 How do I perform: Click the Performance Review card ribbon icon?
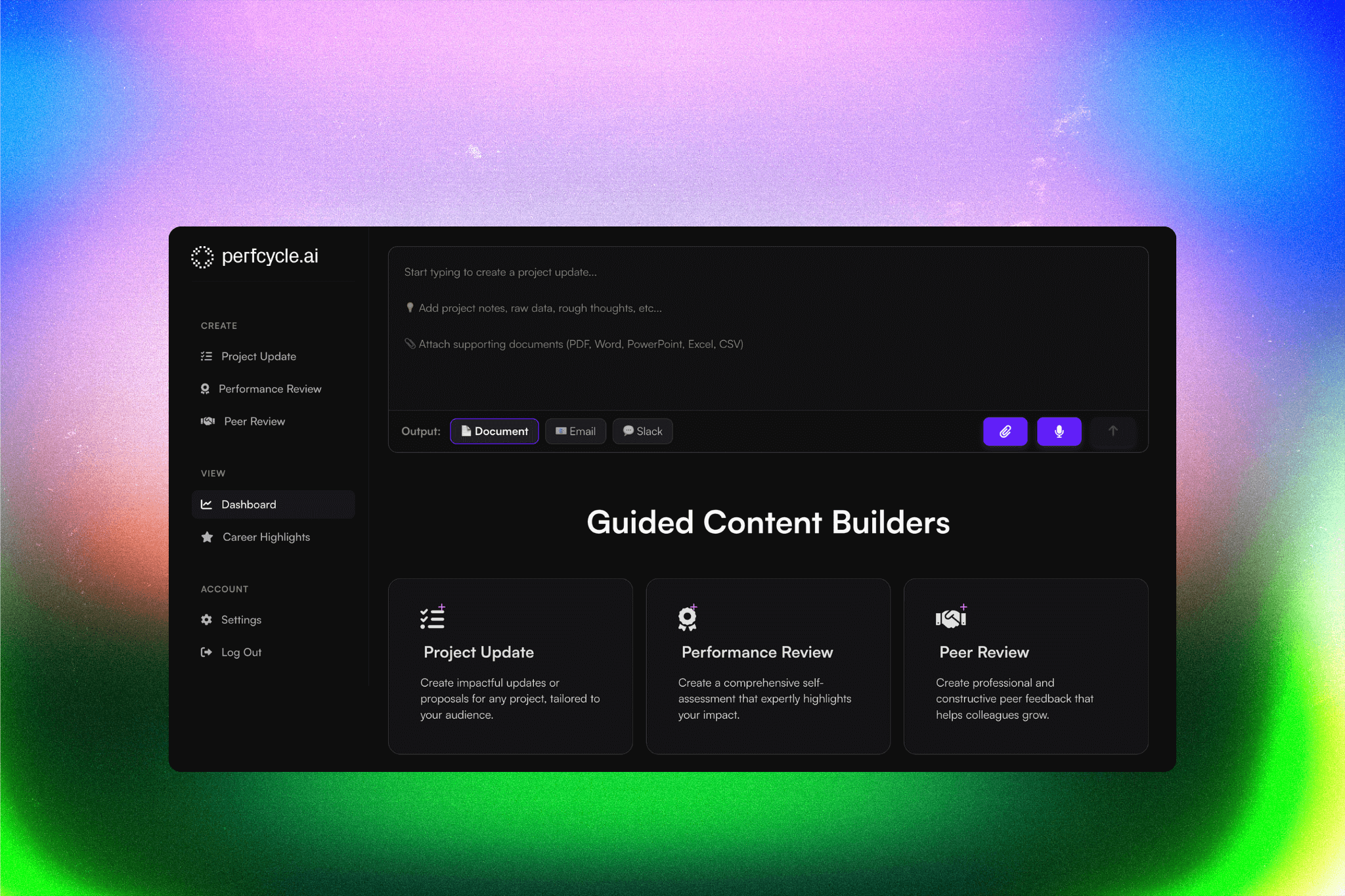(x=687, y=618)
